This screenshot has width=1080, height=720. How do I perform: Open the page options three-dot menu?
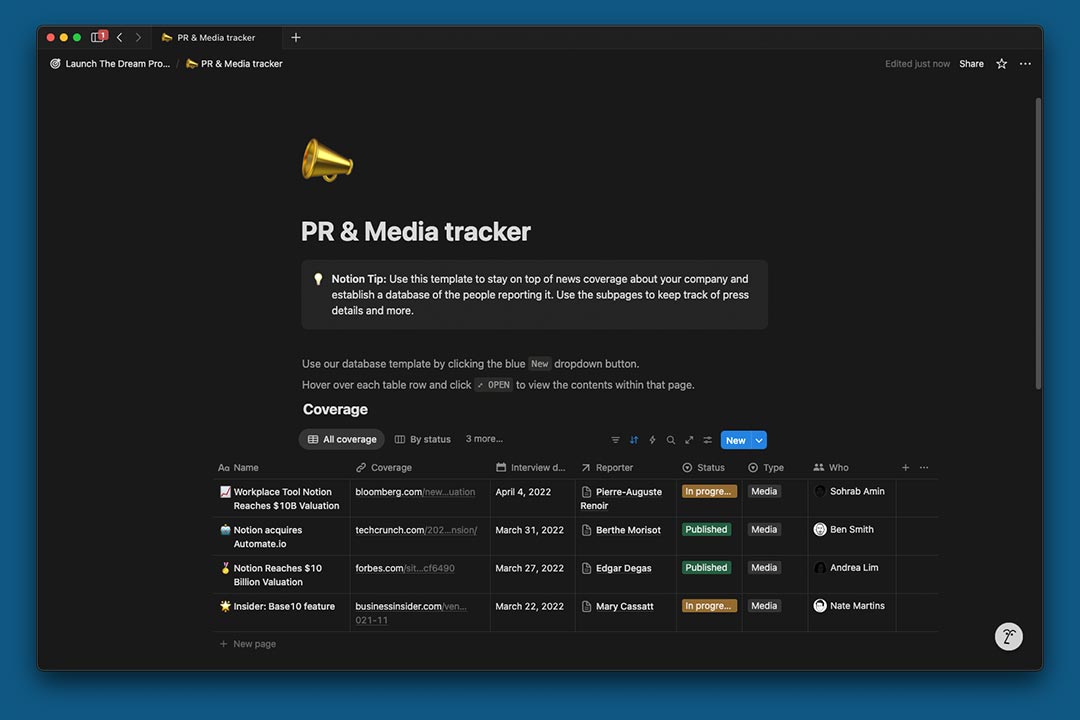[1025, 63]
